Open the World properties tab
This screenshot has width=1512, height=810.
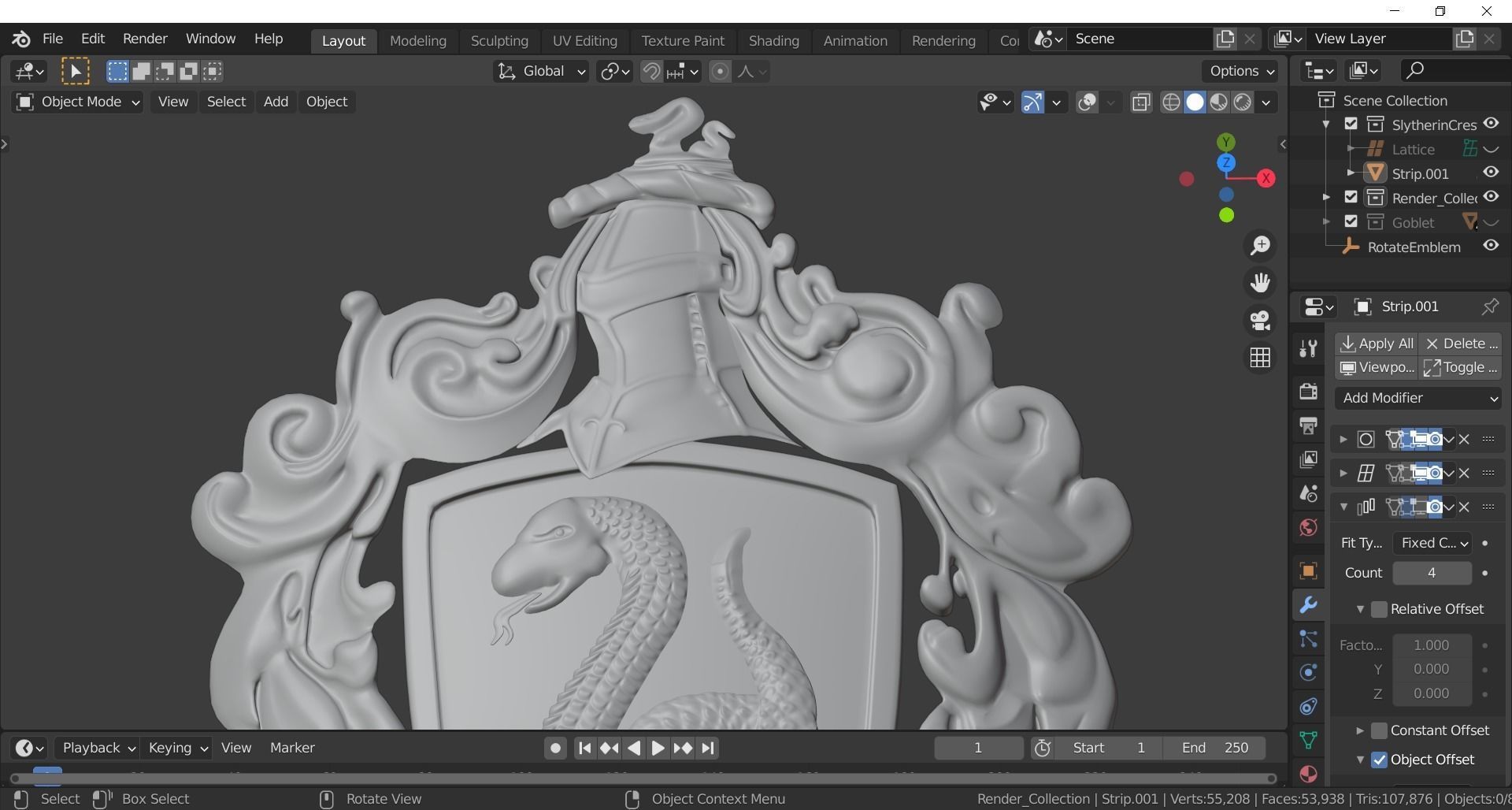point(1308,527)
